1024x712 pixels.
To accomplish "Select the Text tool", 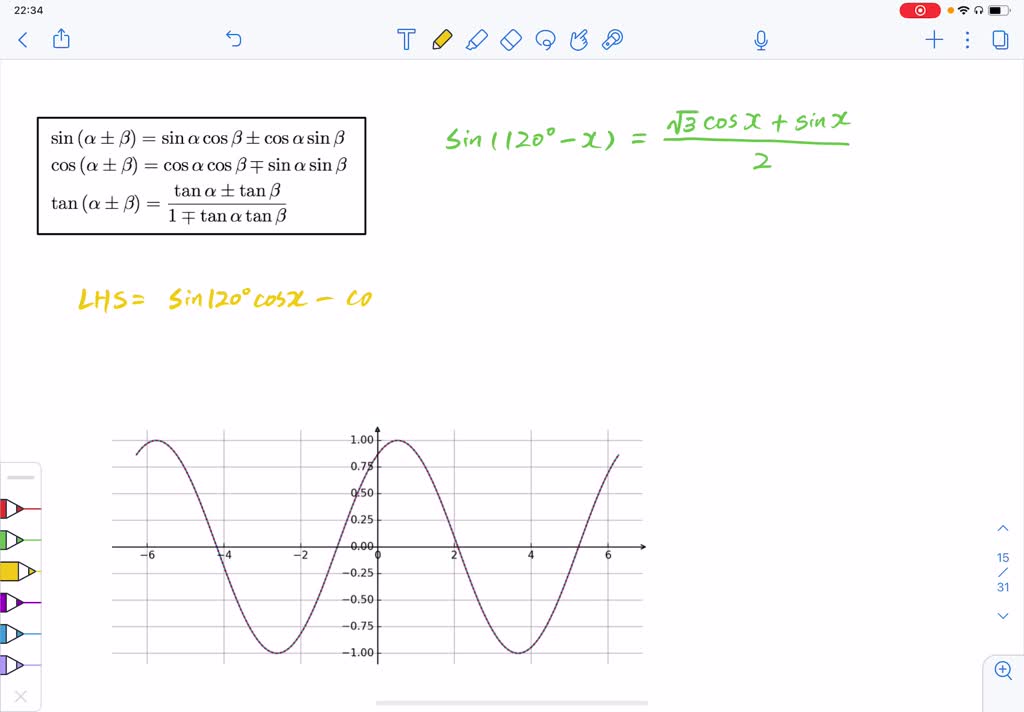I will click(405, 40).
